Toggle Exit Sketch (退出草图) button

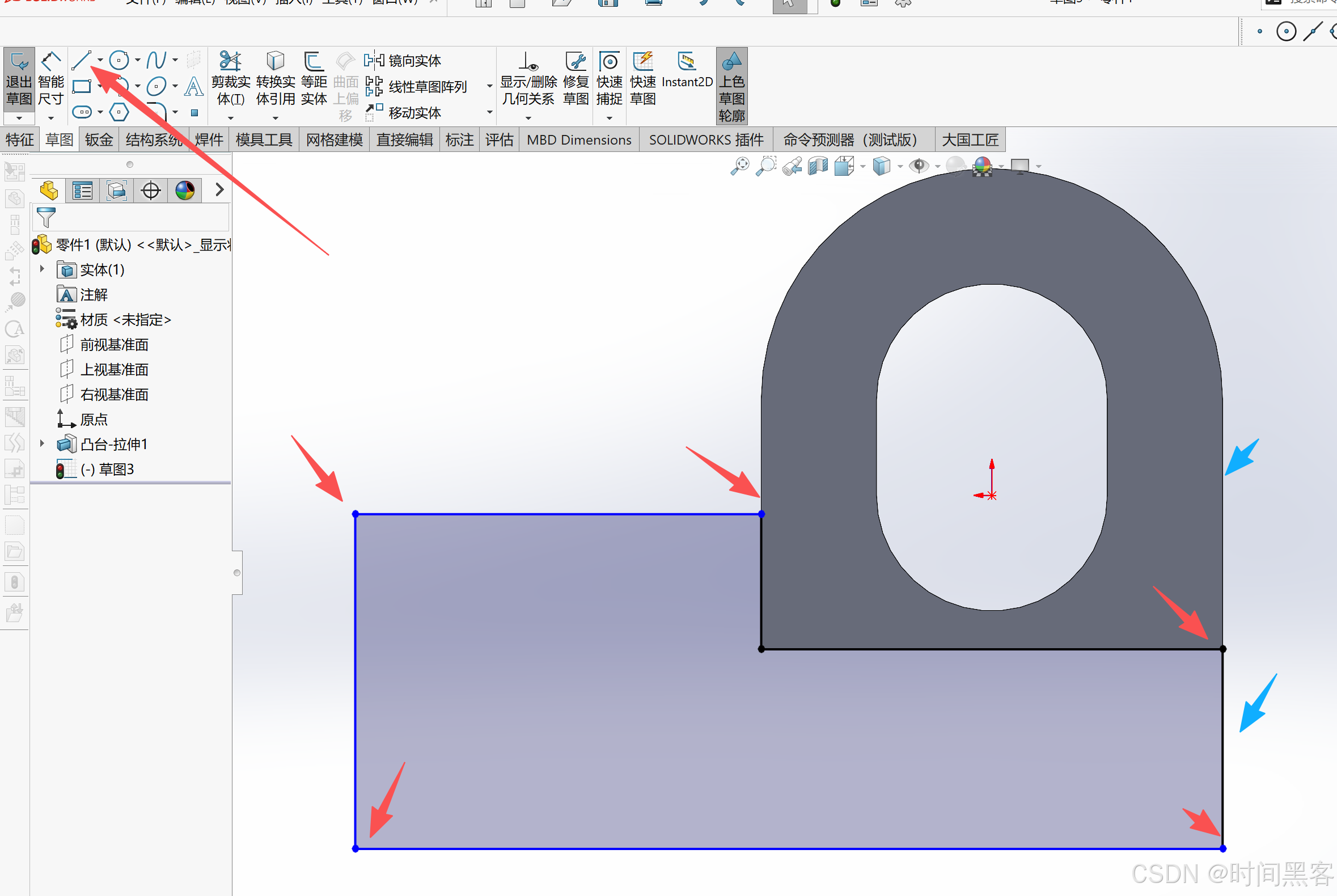pyautogui.click(x=19, y=79)
